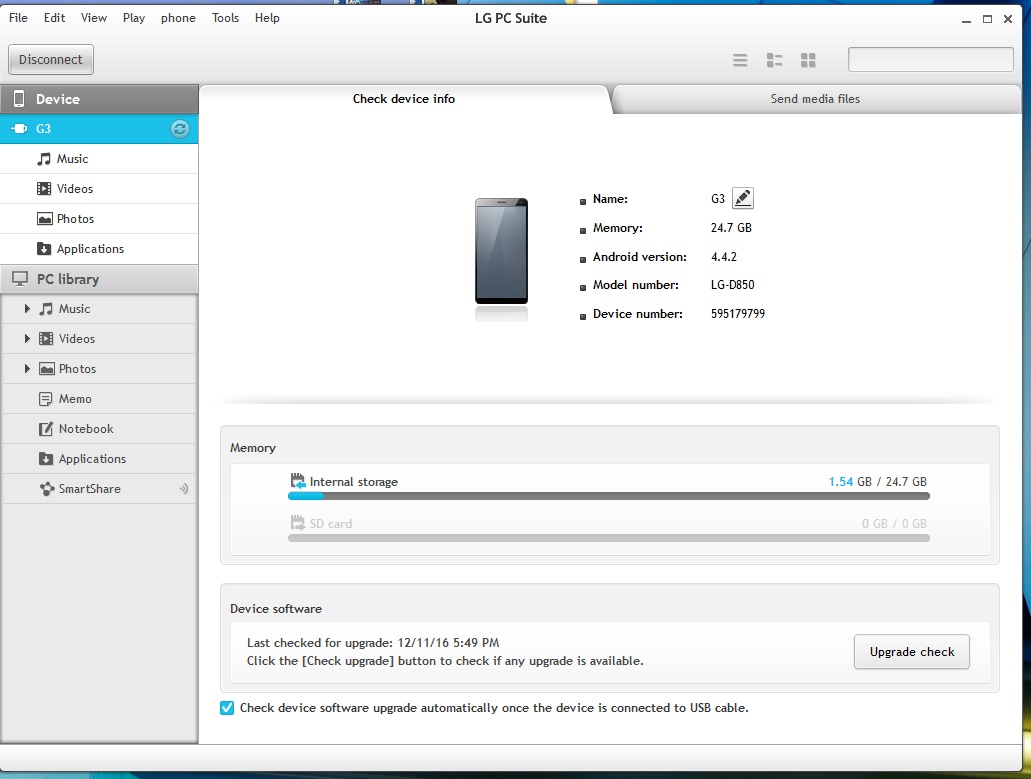The width and height of the screenshot is (1031, 779).
Task: Click the device Music note icon
Action: coord(44,159)
